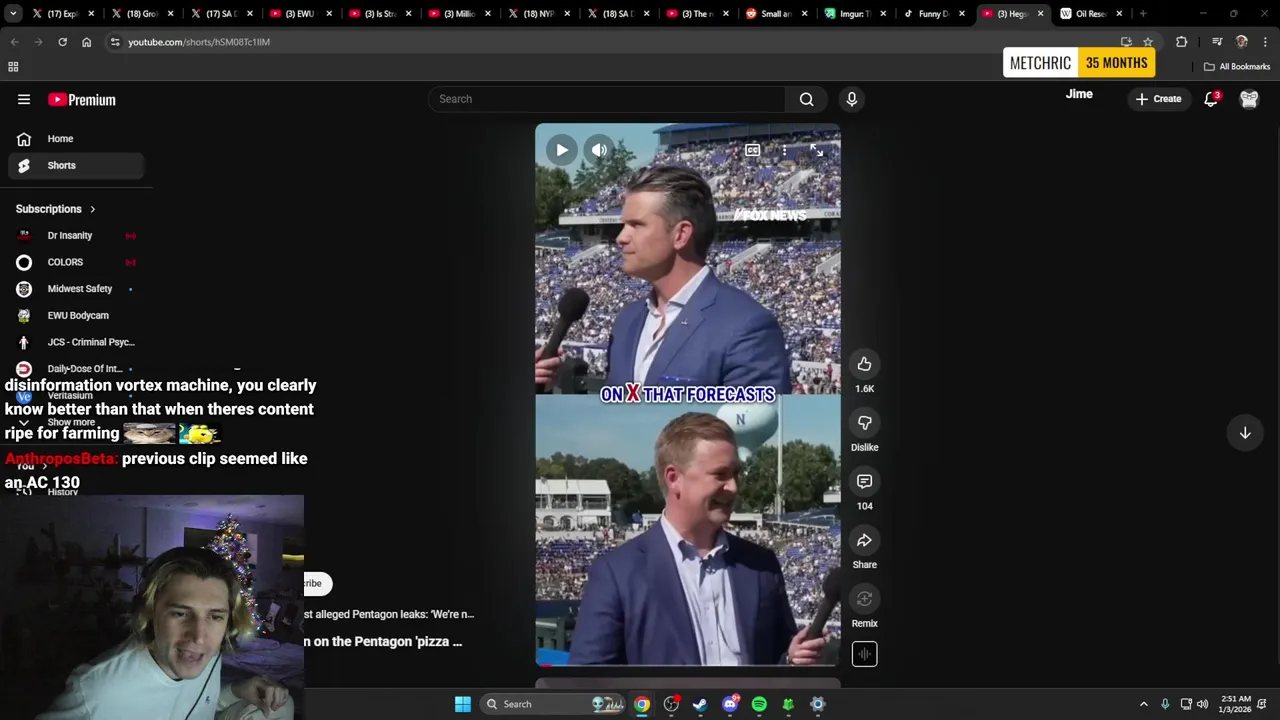The width and height of the screenshot is (1280, 720).
Task: Open Steam from the taskbar
Action: tap(700, 704)
